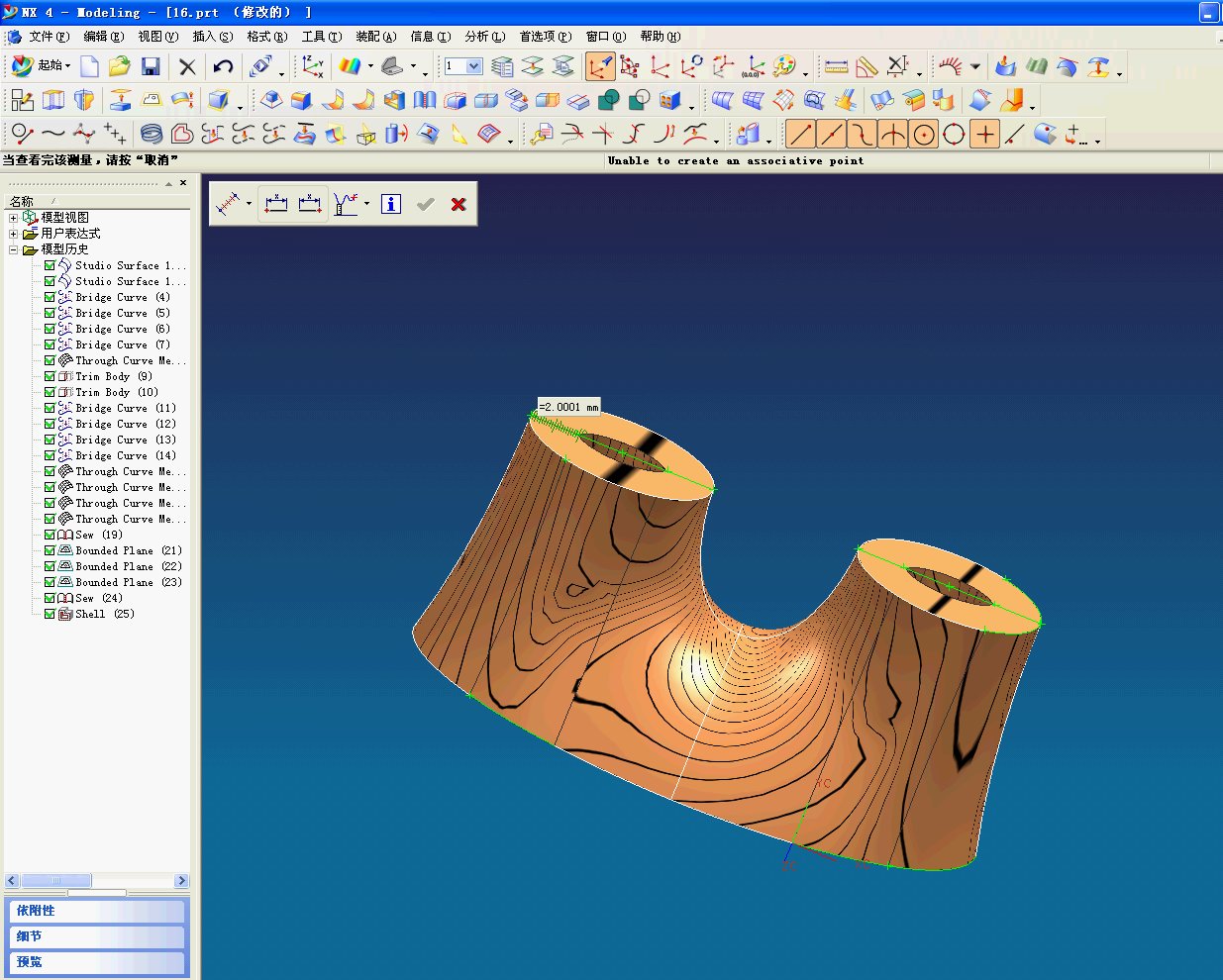Uncheck the Sew (24) feature checkbox
1223x980 pixels.
pos(50,598)
